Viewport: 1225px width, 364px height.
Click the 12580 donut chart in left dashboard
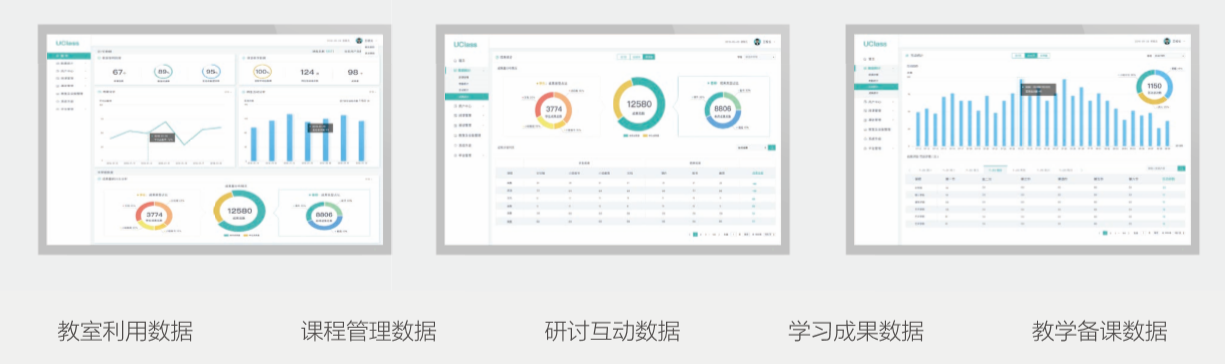coord(239,212)
